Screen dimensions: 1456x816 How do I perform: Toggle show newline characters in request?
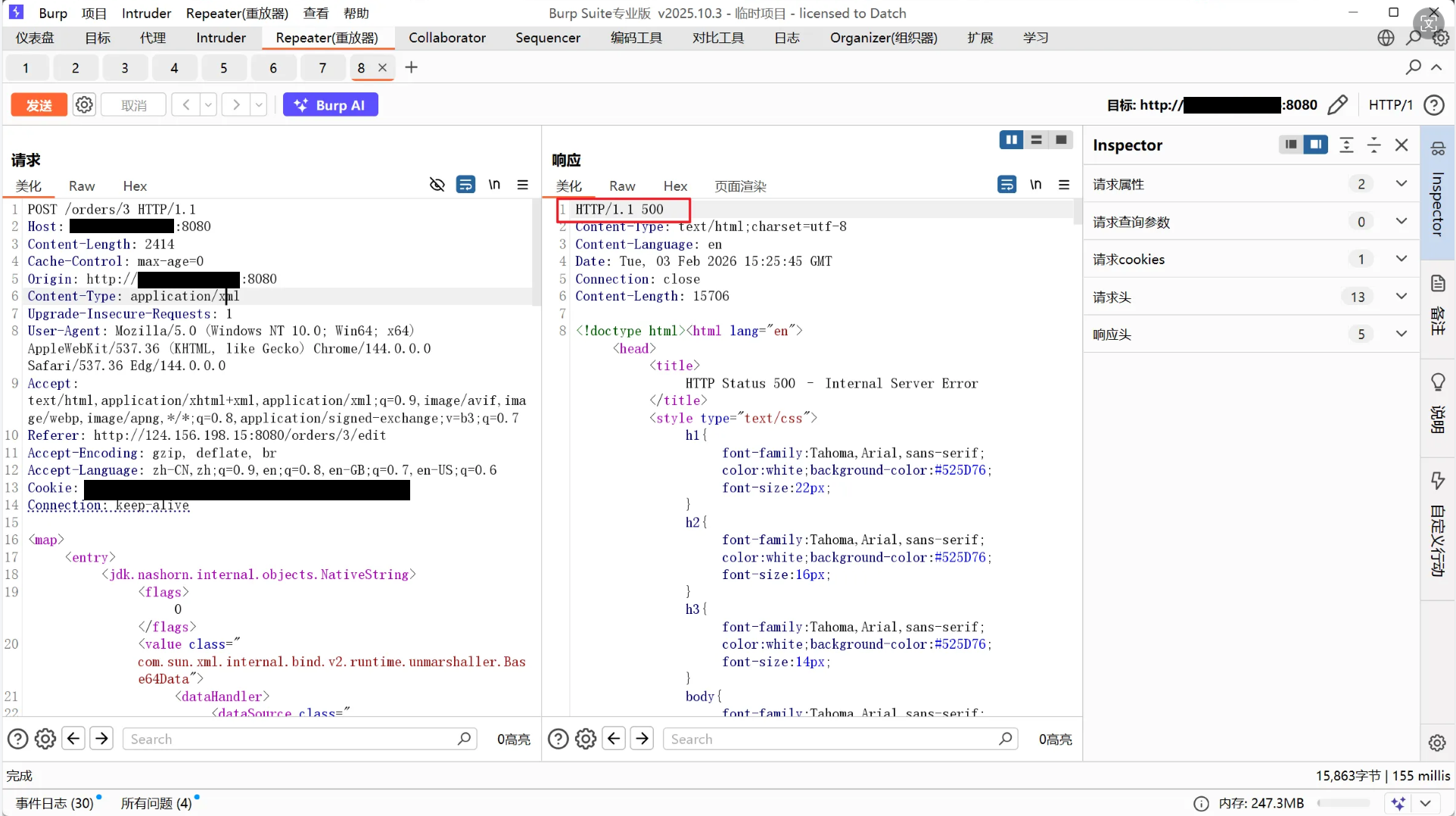494,185
